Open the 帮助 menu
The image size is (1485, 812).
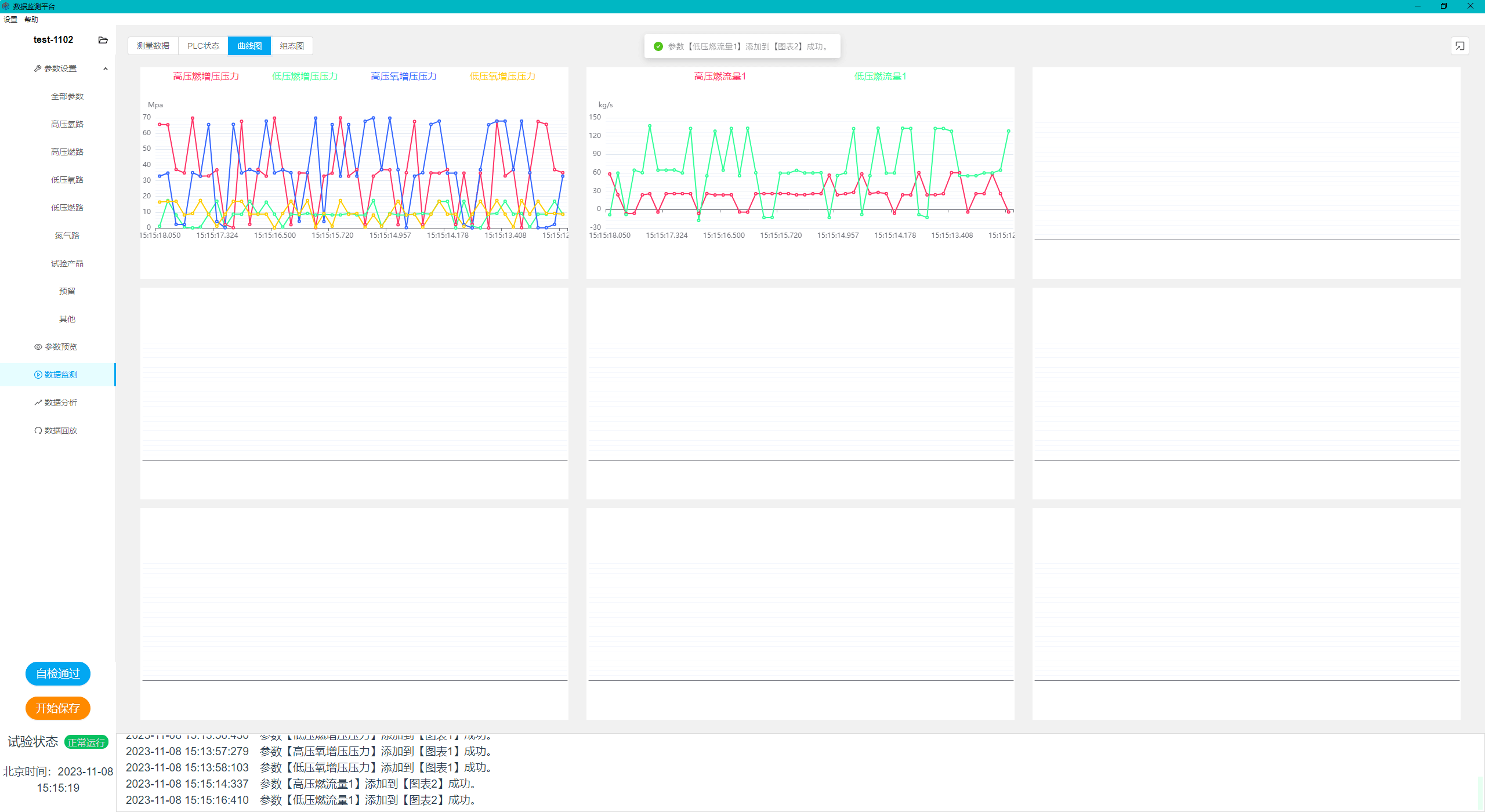[31, 20]
